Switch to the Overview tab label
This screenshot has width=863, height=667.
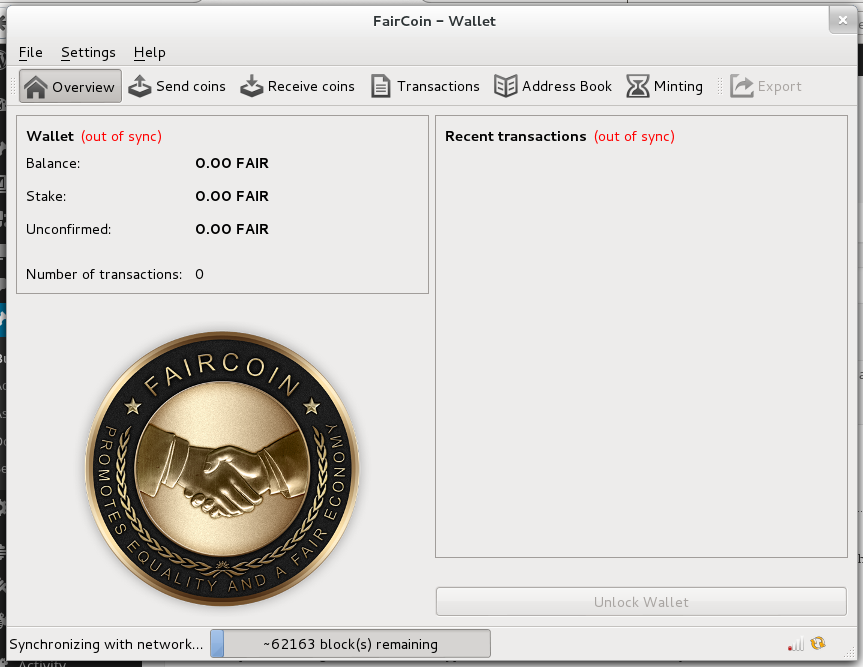coord(83,87)
